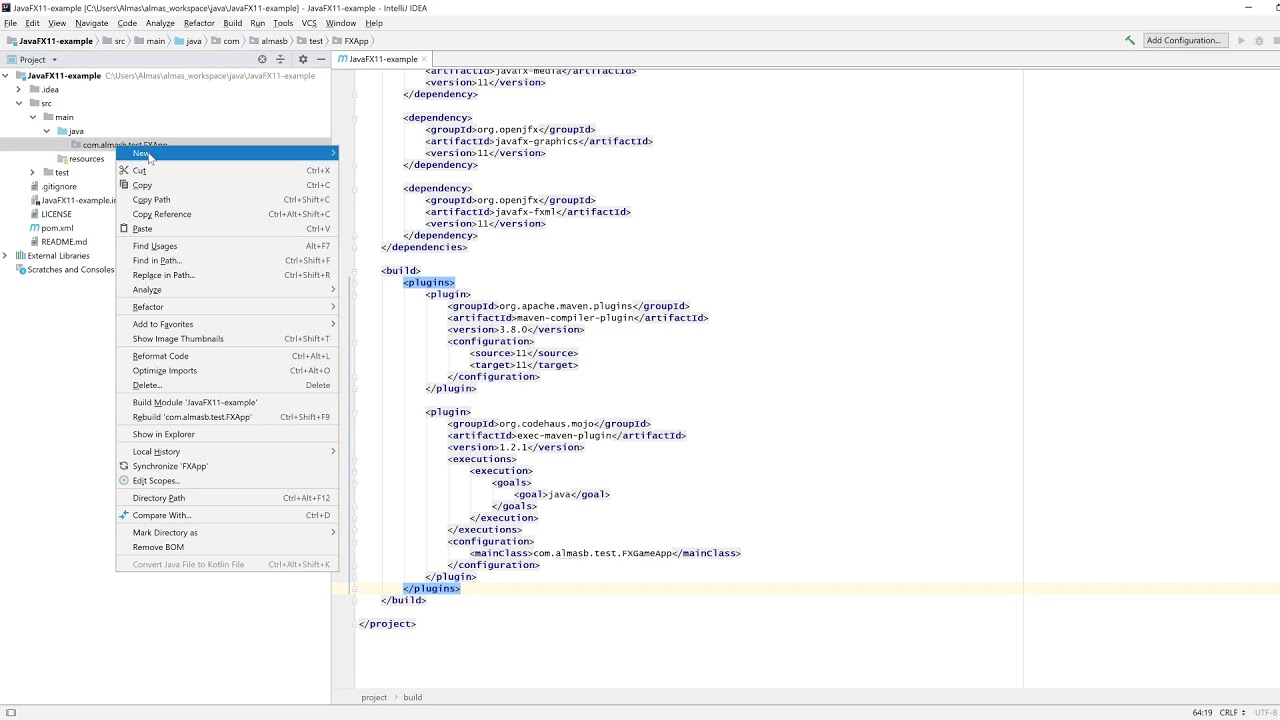This screenshot has width=1280, height=720.
Task: Click the Maven icon on JavaFX11-example editor tab
Action: [343, 59]
